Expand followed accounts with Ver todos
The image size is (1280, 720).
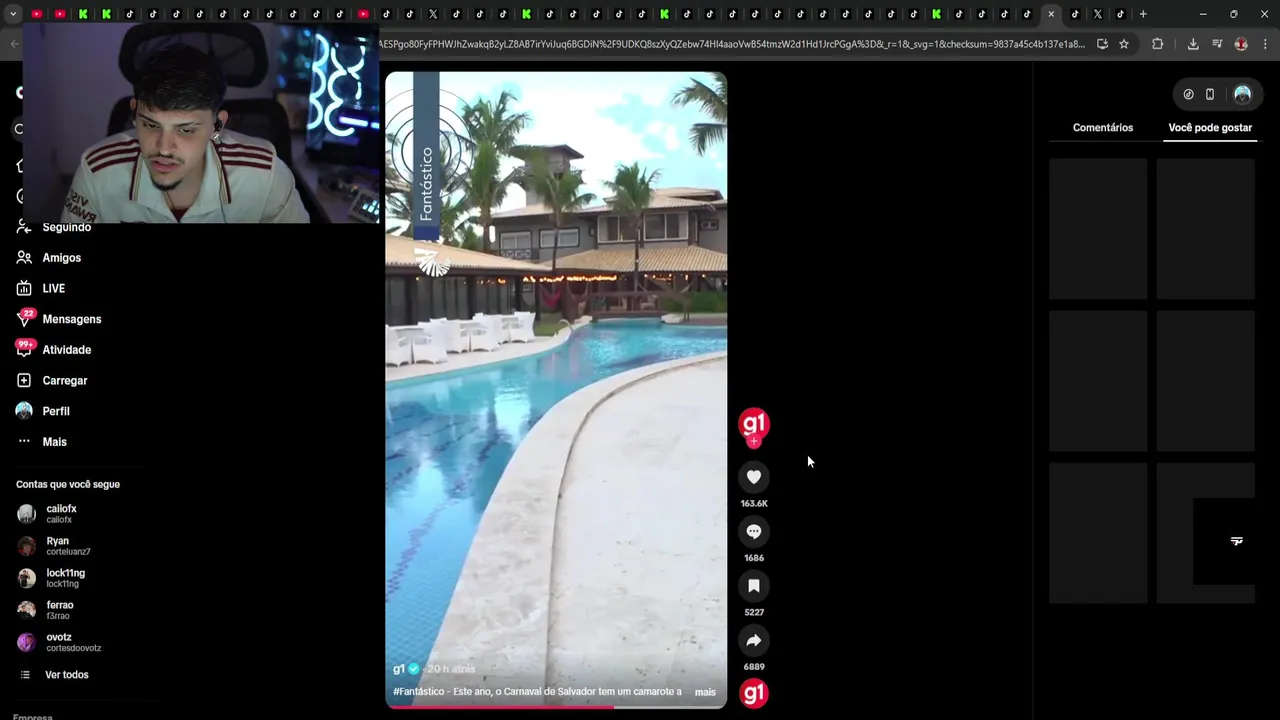(x=66, y=675)
